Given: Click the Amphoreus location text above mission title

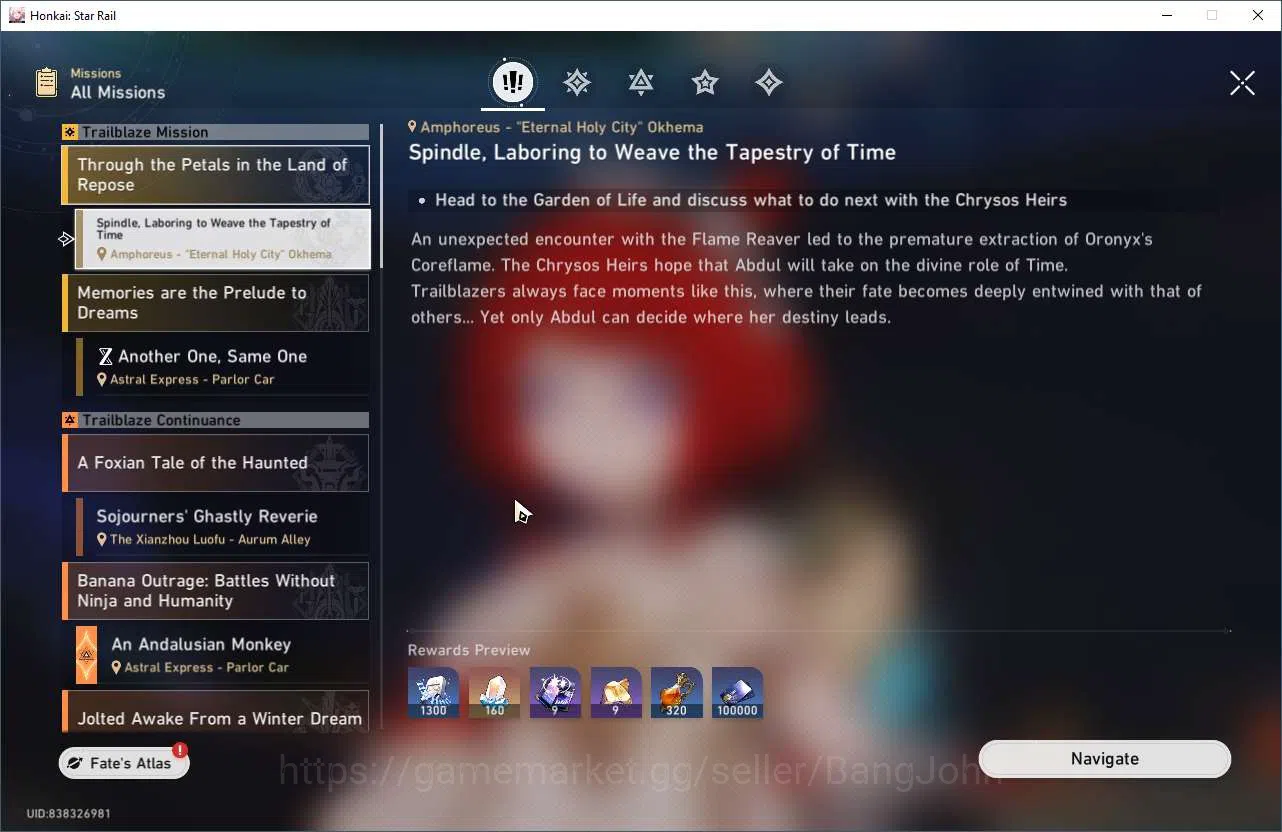Looking at the screenshot, I should [x=562, y=127].
